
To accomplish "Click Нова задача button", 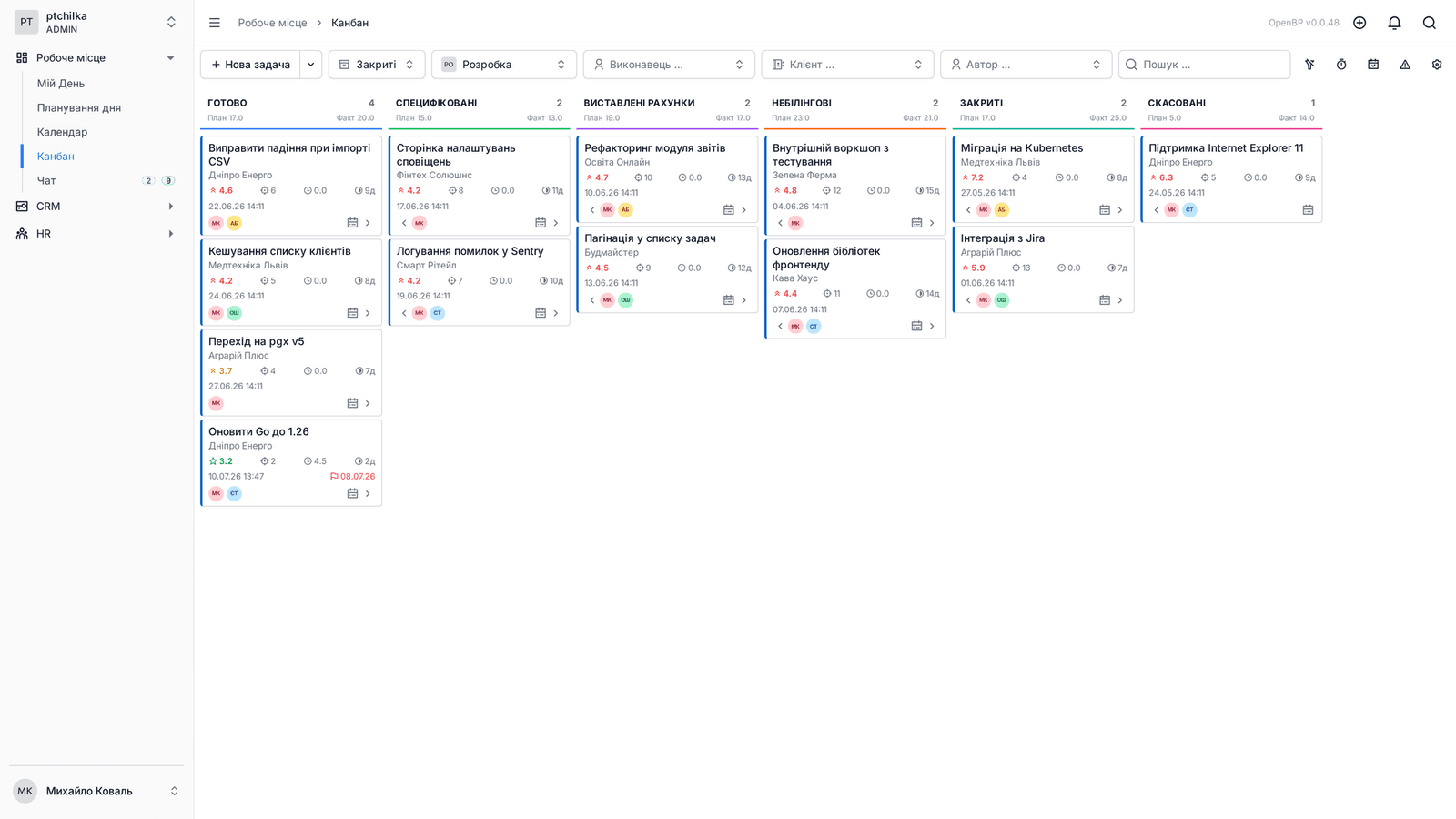I will (x=251, y=65).
